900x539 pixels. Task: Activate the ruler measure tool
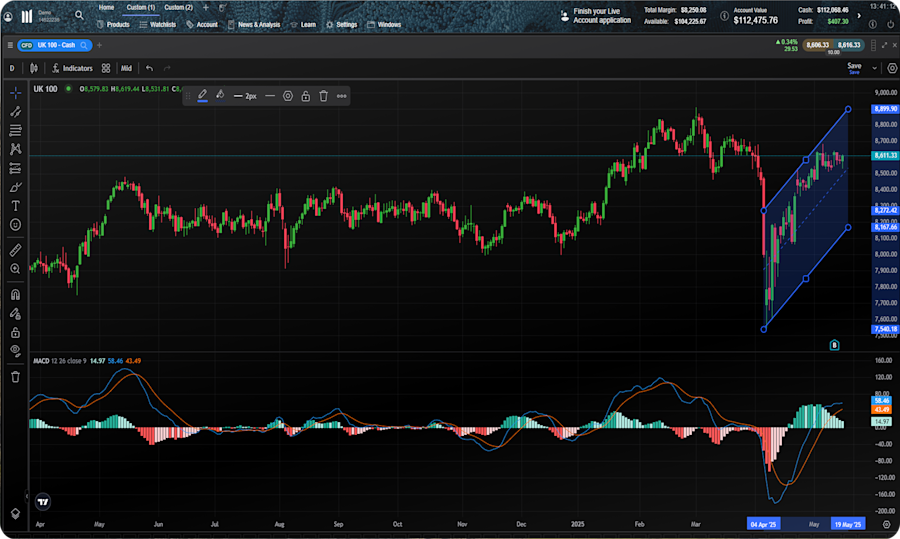click(x=15, y=250)
